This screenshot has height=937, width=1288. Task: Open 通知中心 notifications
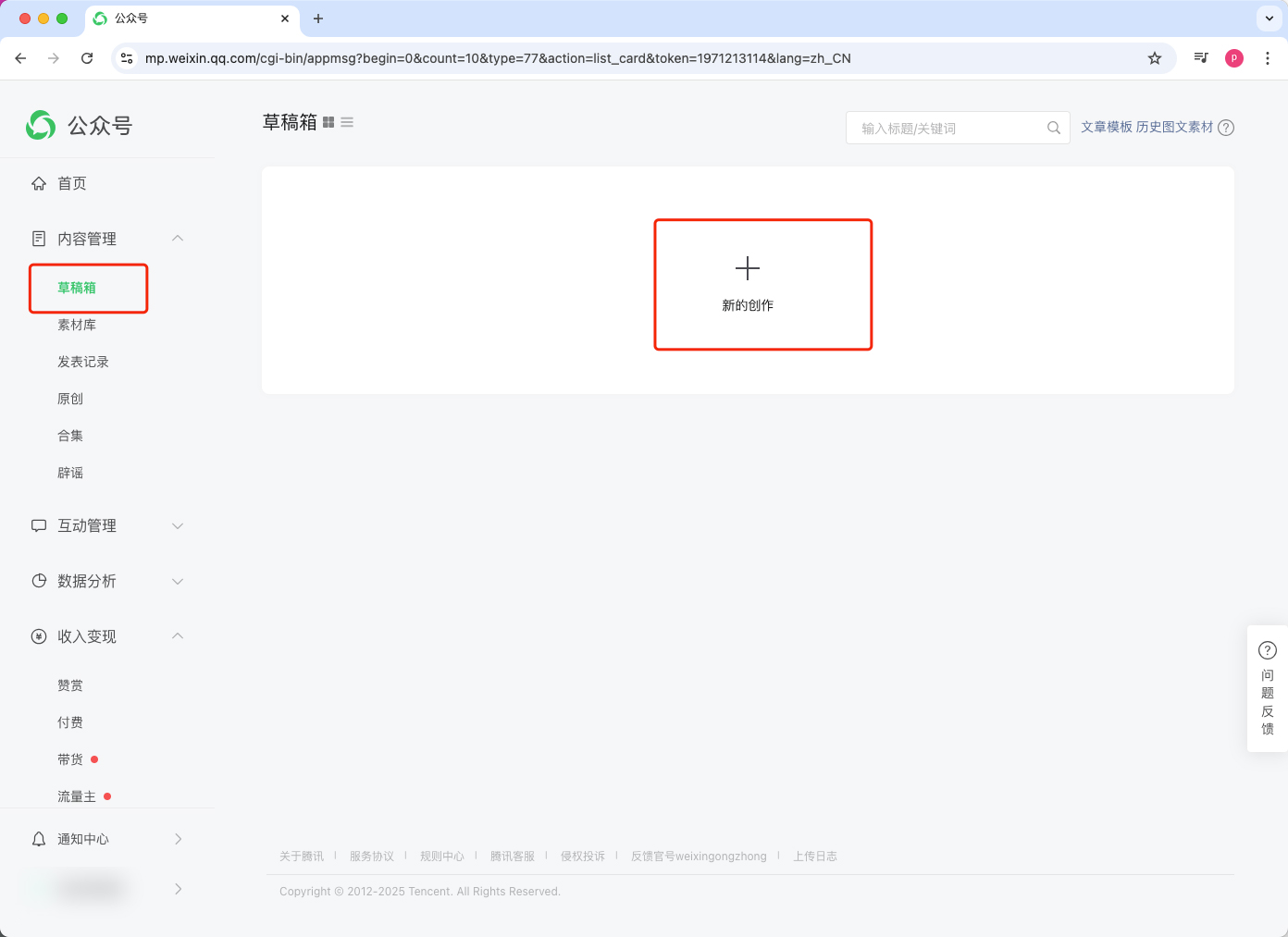(83, 839)
